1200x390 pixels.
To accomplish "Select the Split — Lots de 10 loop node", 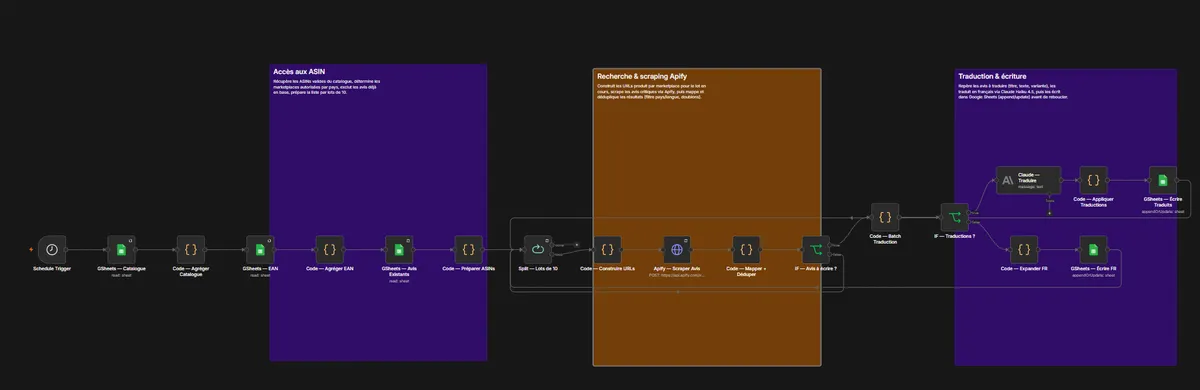I will [538, 250].
